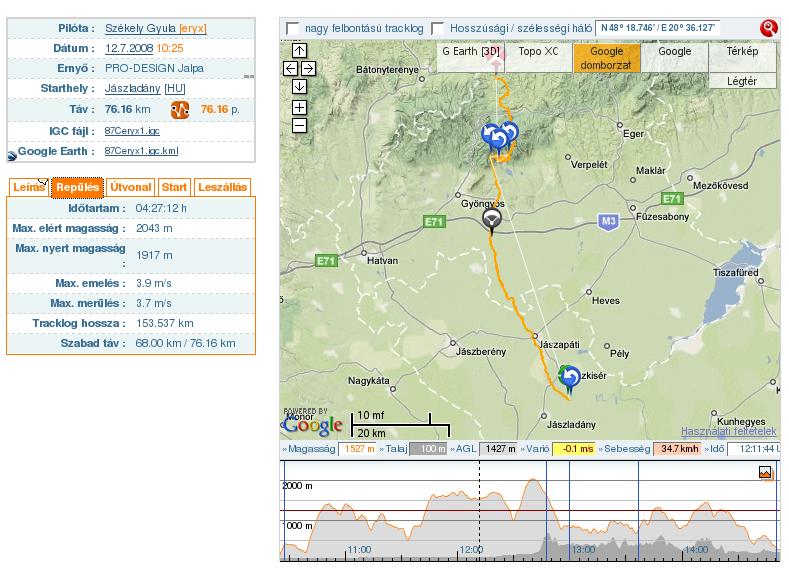Click the PRO-DESIGN Jalpa glider text
The width and height of the screenshot is (789, 580).
(154, 68)
